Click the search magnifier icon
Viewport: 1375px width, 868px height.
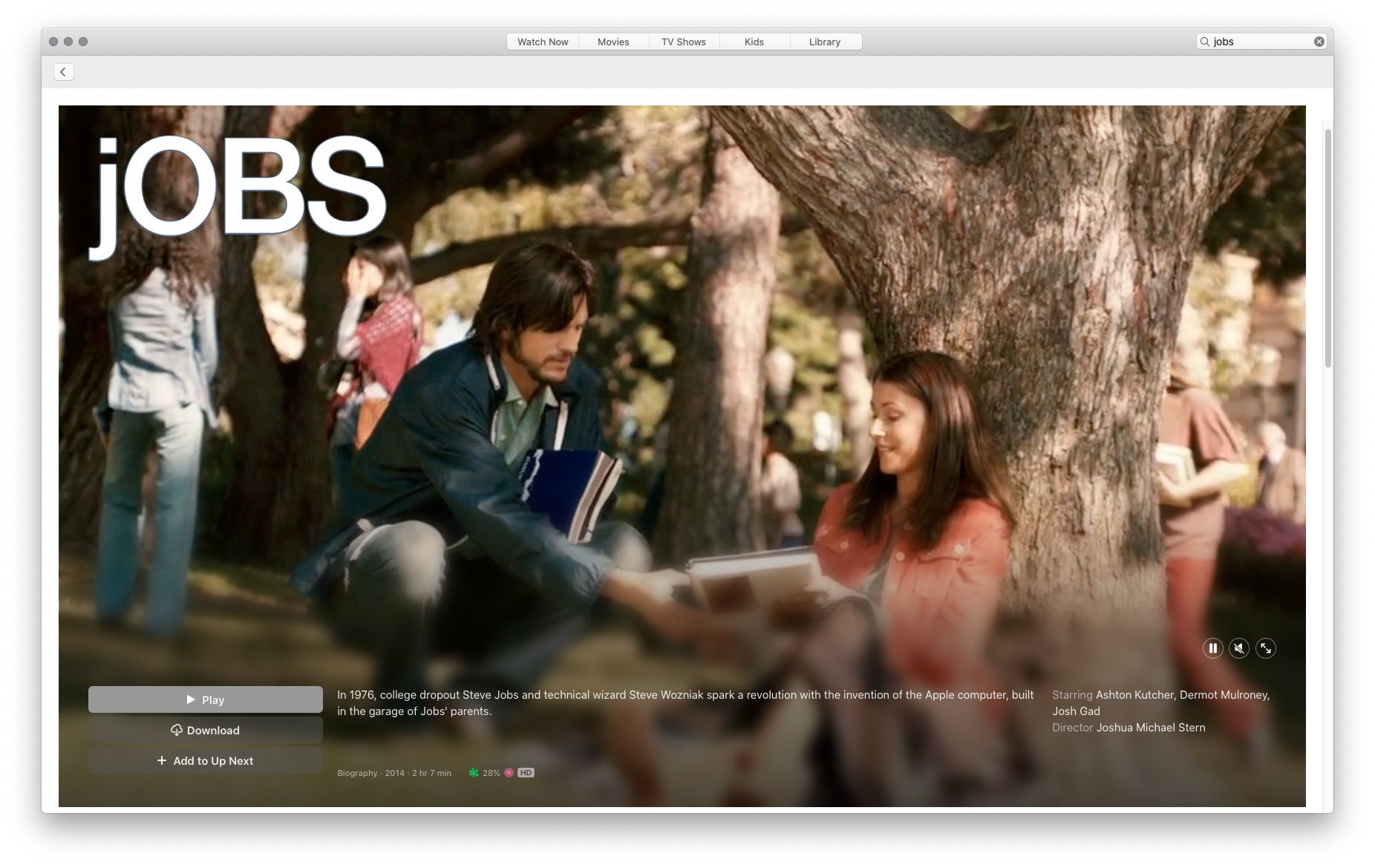1205,42
